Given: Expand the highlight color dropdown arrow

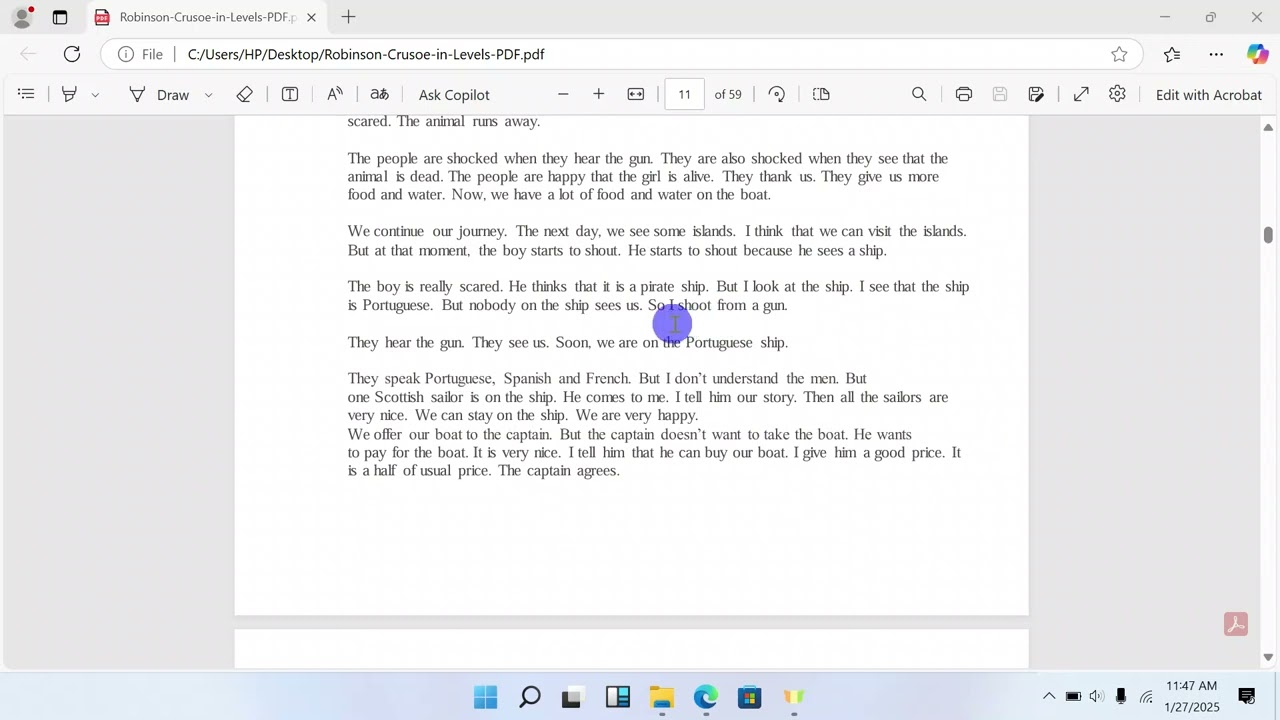Looking at the screenshot, I should coord(95,95).
